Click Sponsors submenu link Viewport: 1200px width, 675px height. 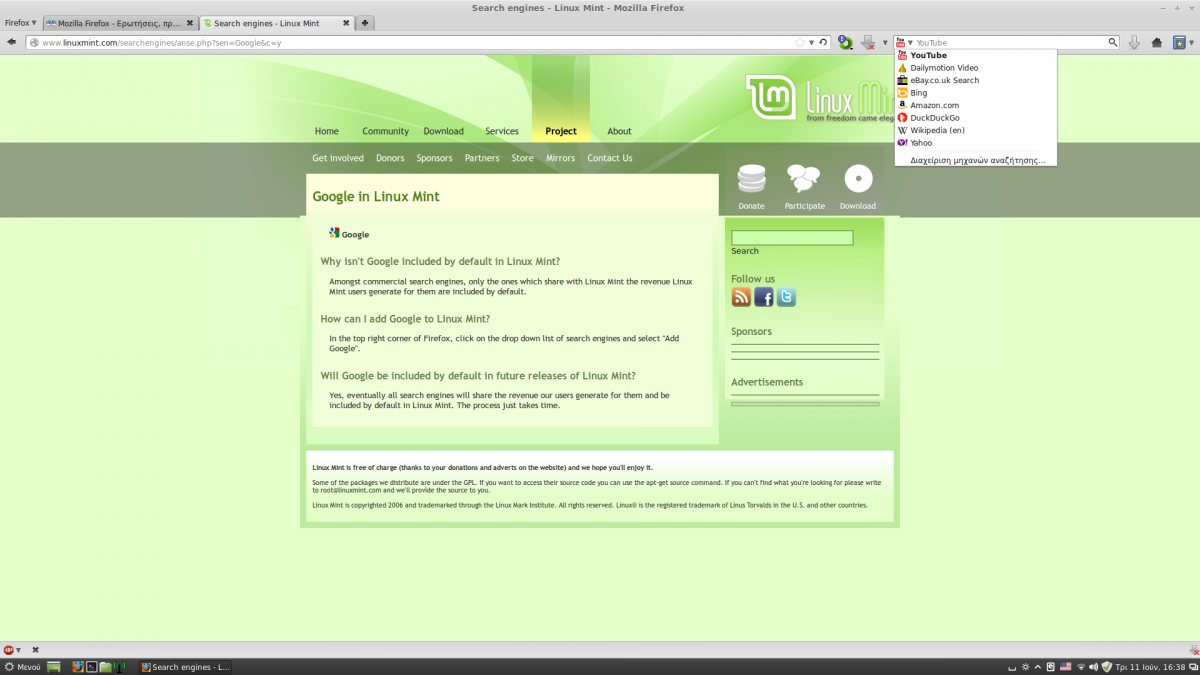click(434, 158)
